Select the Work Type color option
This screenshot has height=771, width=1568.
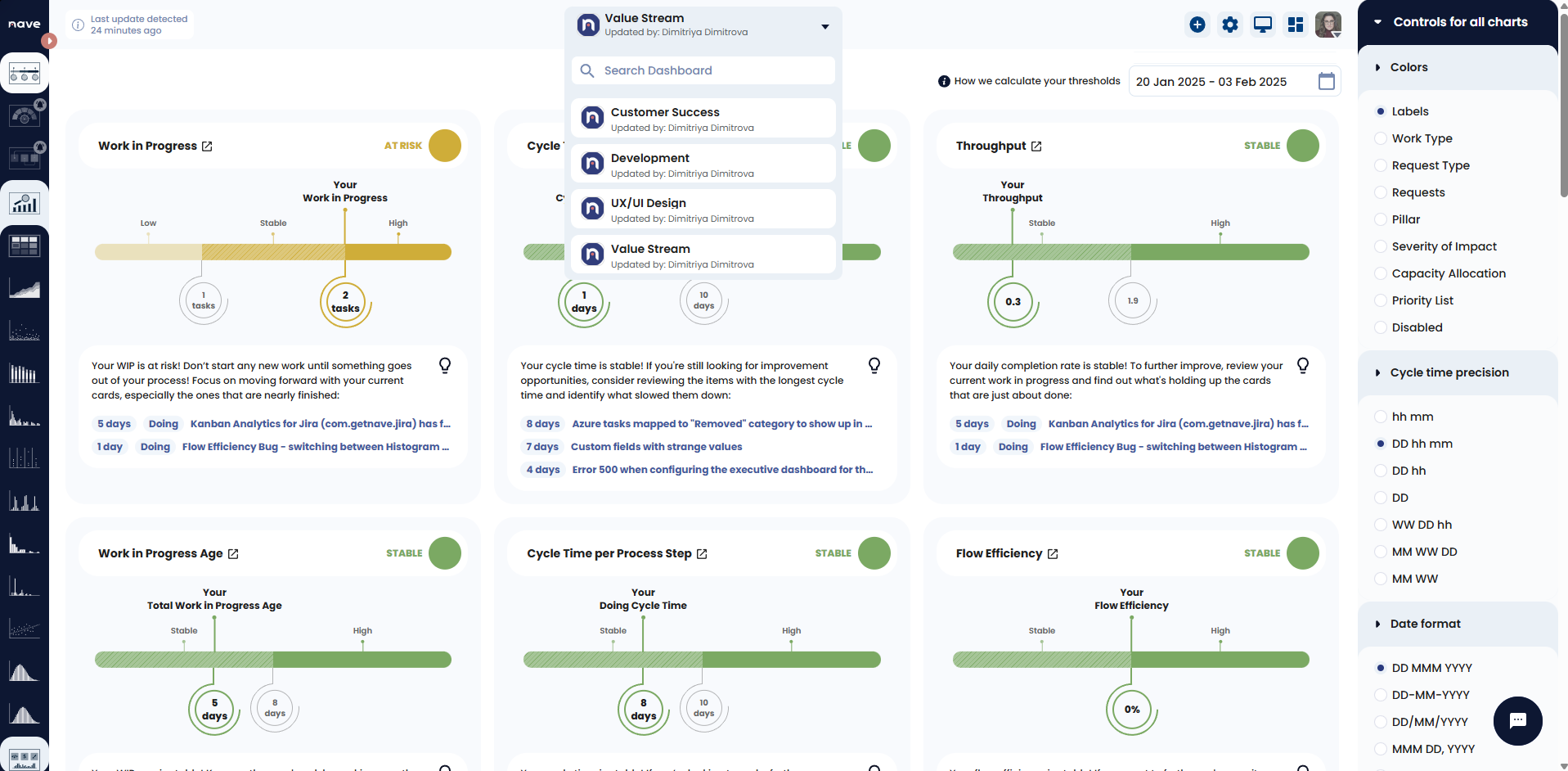1381,138
